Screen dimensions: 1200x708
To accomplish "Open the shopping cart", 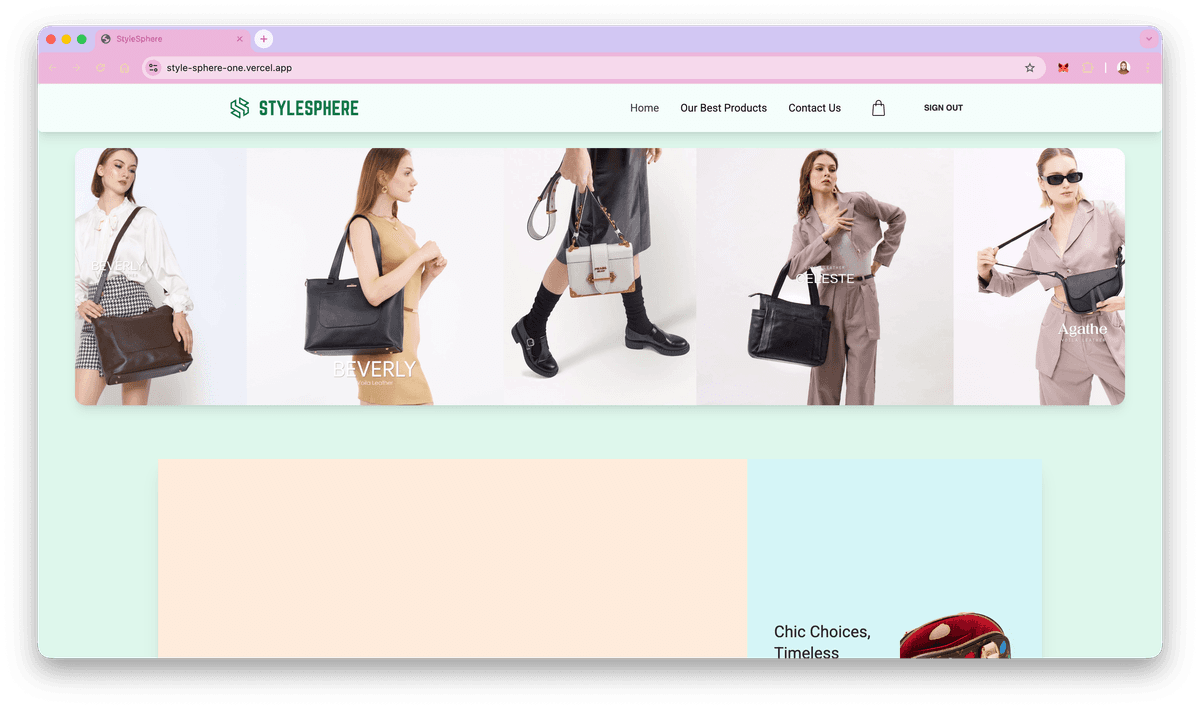I will coord(878,108).
